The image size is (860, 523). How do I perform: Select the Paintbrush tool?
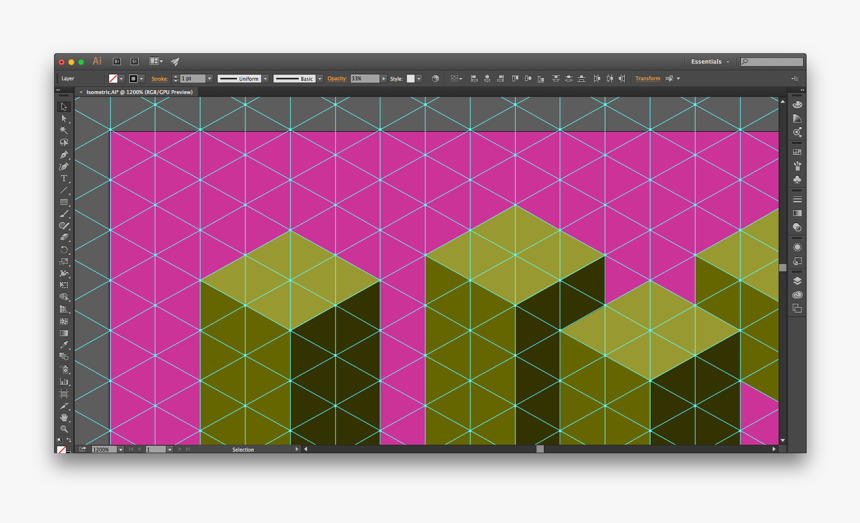(x=64, y=214)
